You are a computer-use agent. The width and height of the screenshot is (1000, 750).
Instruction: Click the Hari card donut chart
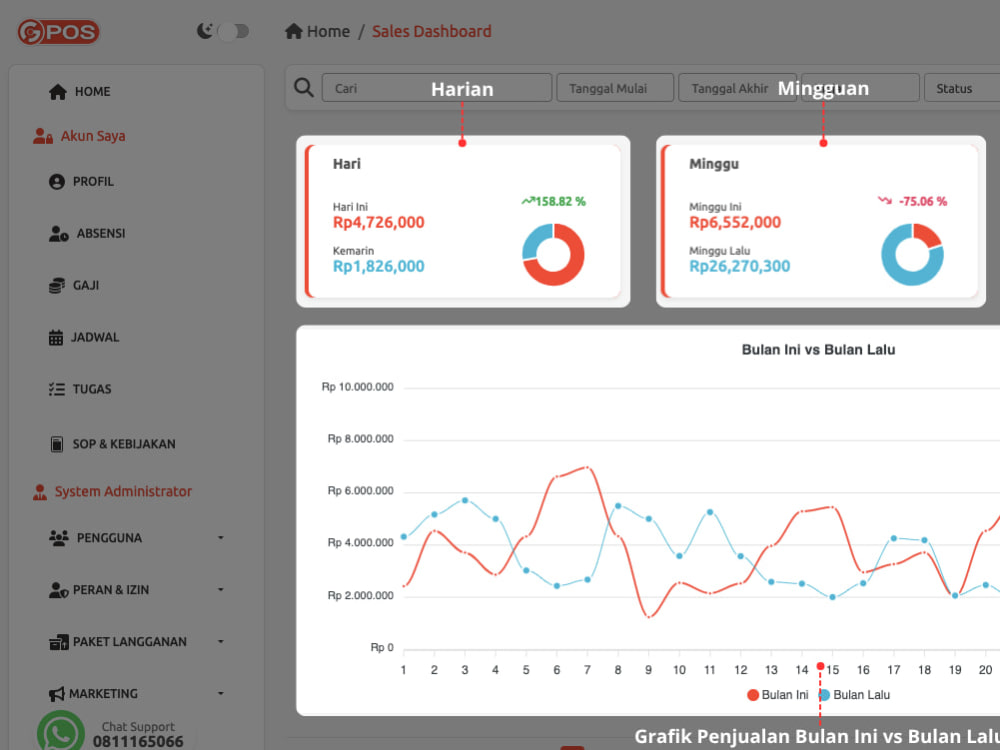(x=553, y=254)
